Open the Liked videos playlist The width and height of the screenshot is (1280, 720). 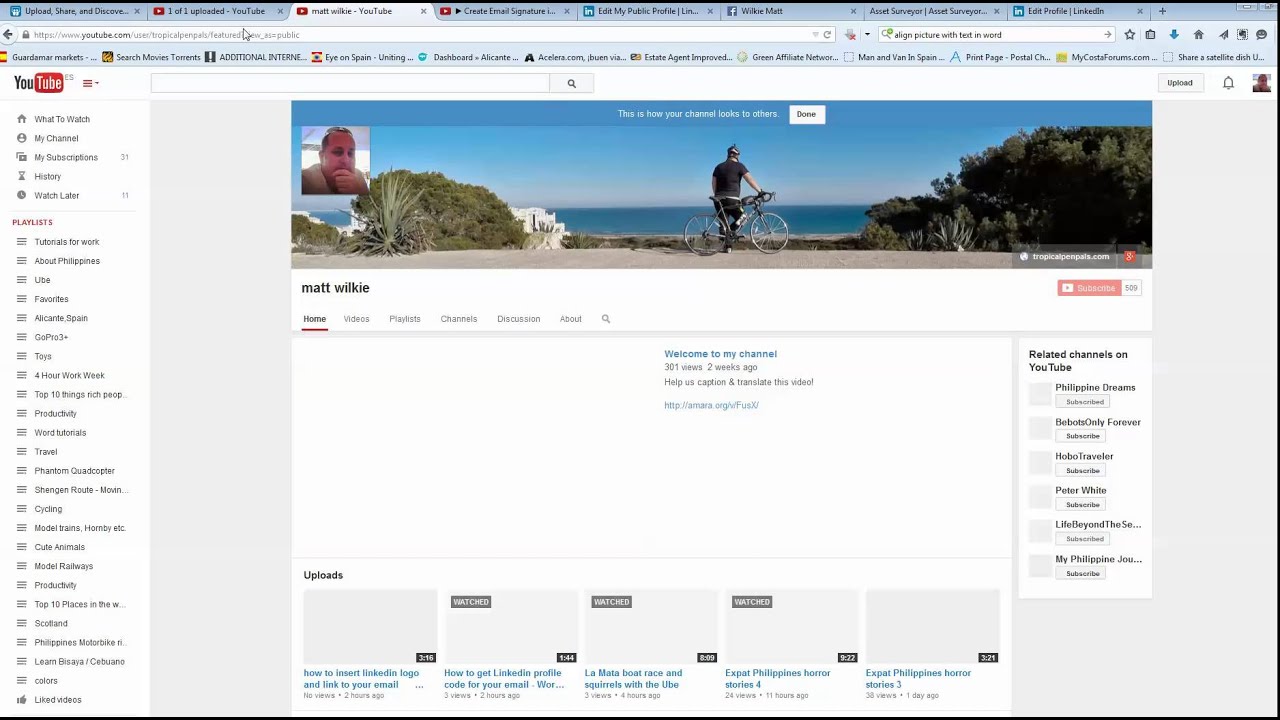point(58,700)
